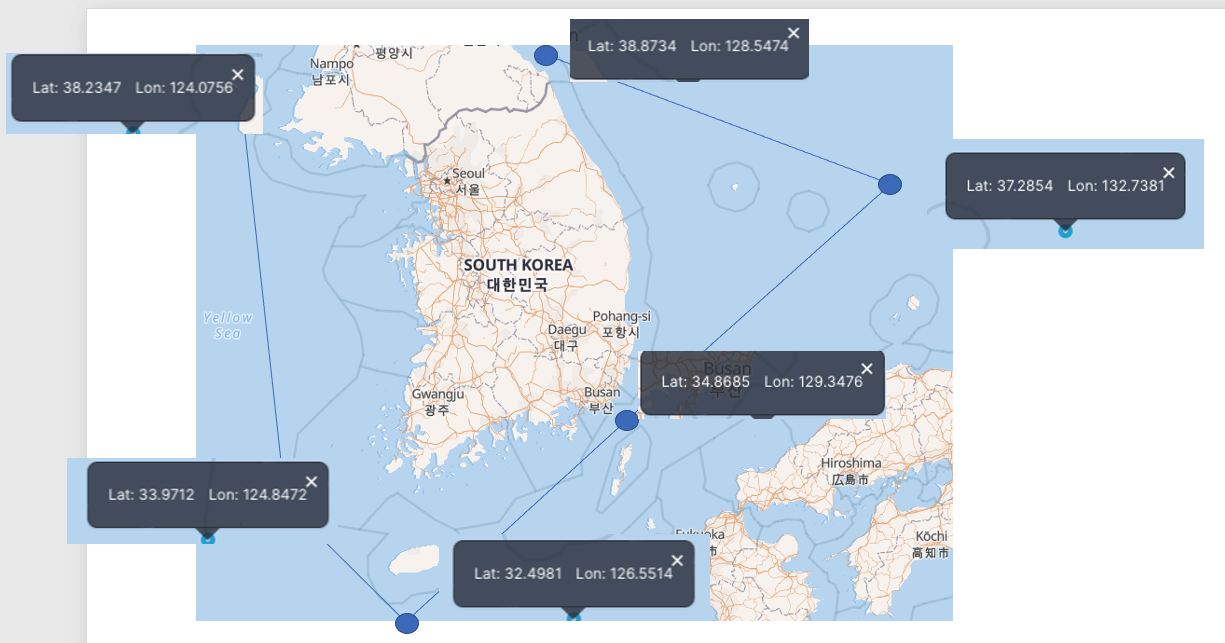Select the blue vertex near popup 38.8734
The image size is (1225, 643).
(545, 55)
